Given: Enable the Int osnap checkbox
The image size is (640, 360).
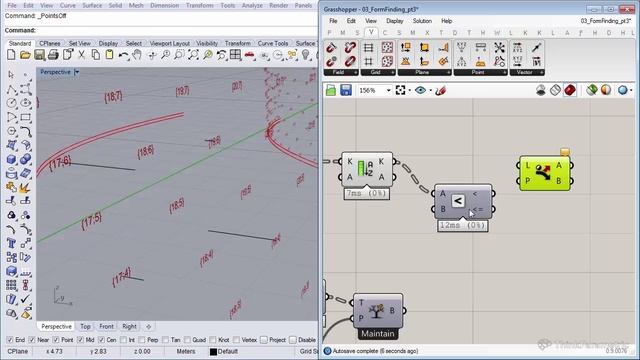Looking at the screenshot, I should click(x=123, y=340).
